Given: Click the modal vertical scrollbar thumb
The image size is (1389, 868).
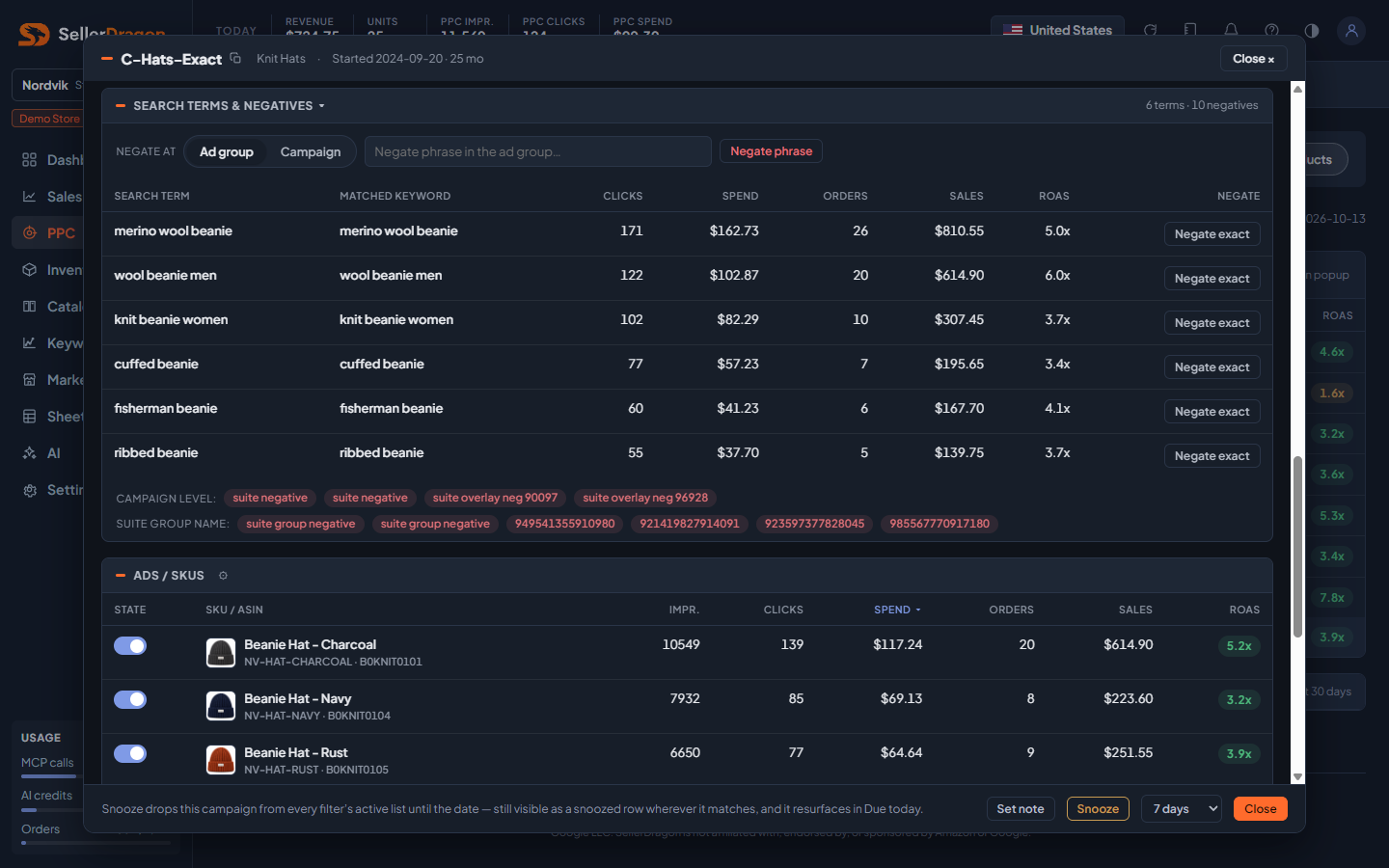Looking at the screenshot, I should point(1297,547).
